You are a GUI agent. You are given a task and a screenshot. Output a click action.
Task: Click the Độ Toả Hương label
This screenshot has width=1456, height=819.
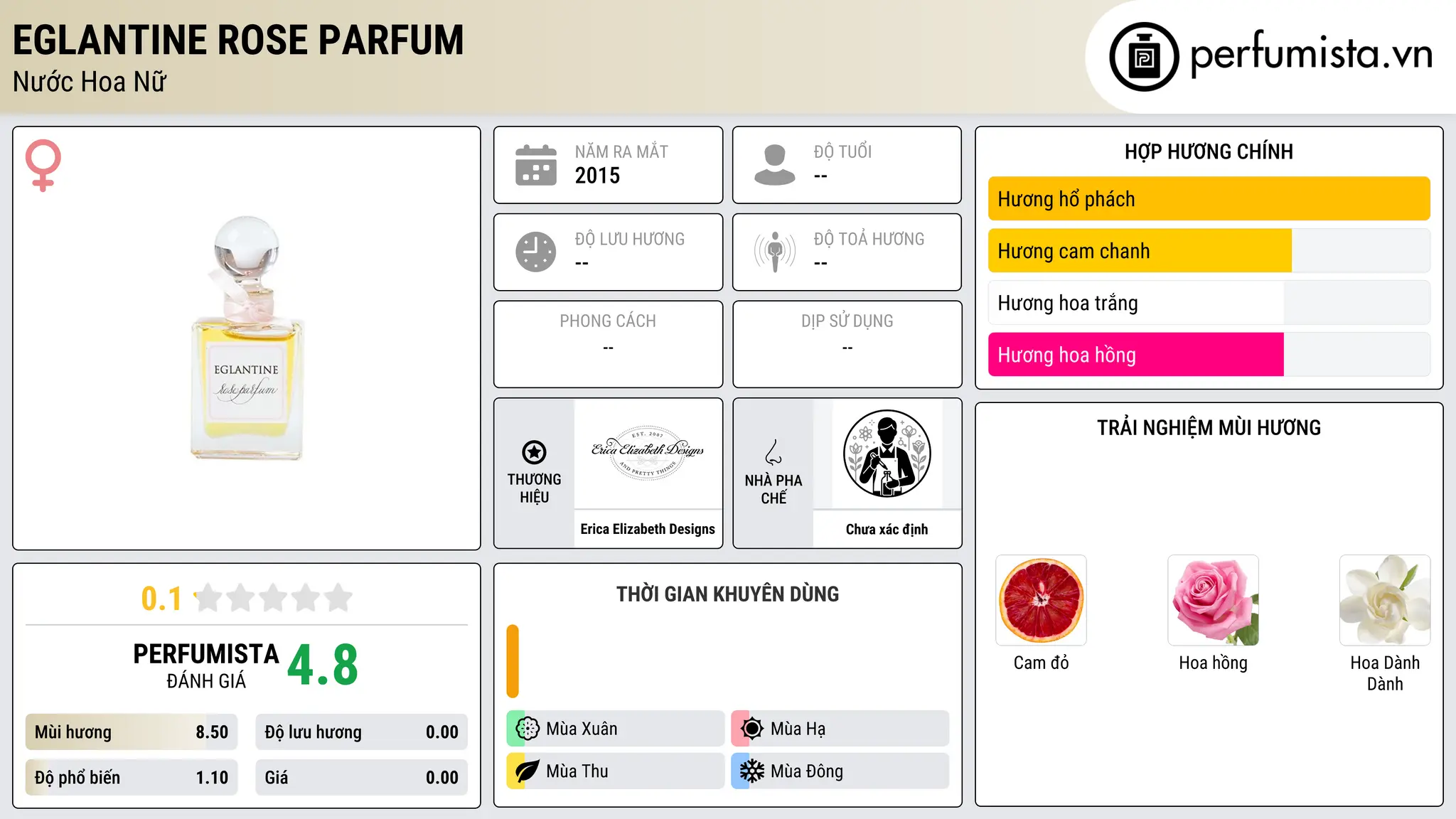[869, 239]
